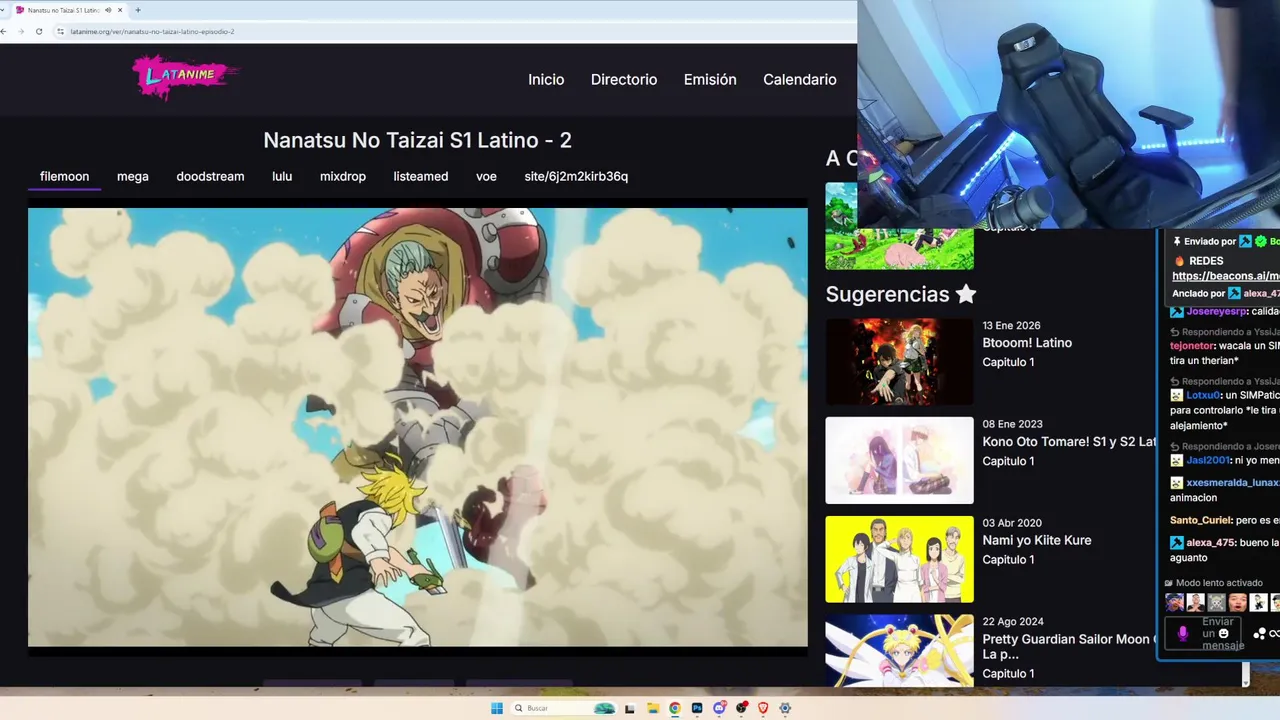Open the Inicio menu item
Viewport: 1280px width, 720px height.
point(546,80)
